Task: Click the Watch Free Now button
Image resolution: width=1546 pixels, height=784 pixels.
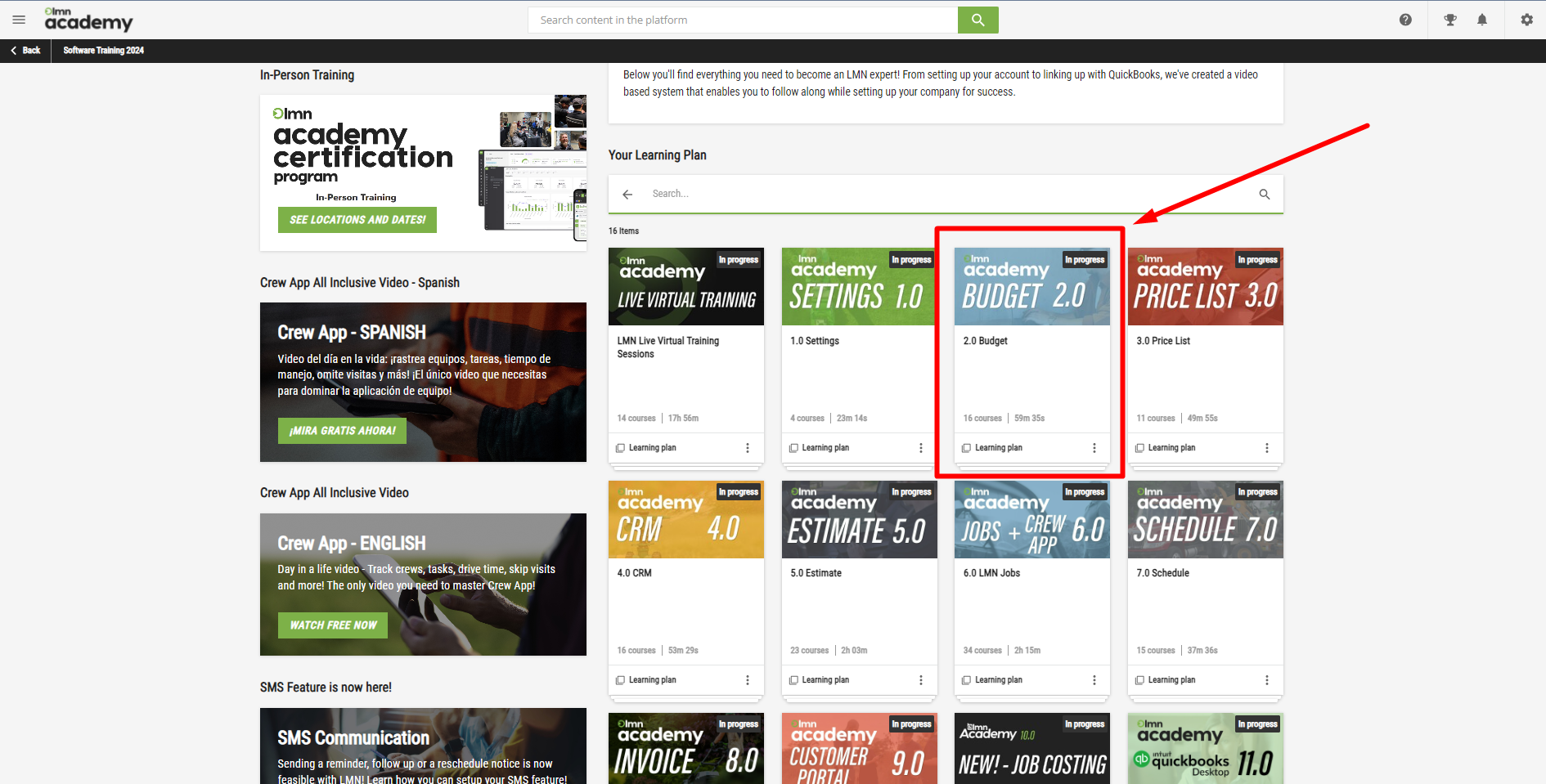Action: (x=332, y=625)
